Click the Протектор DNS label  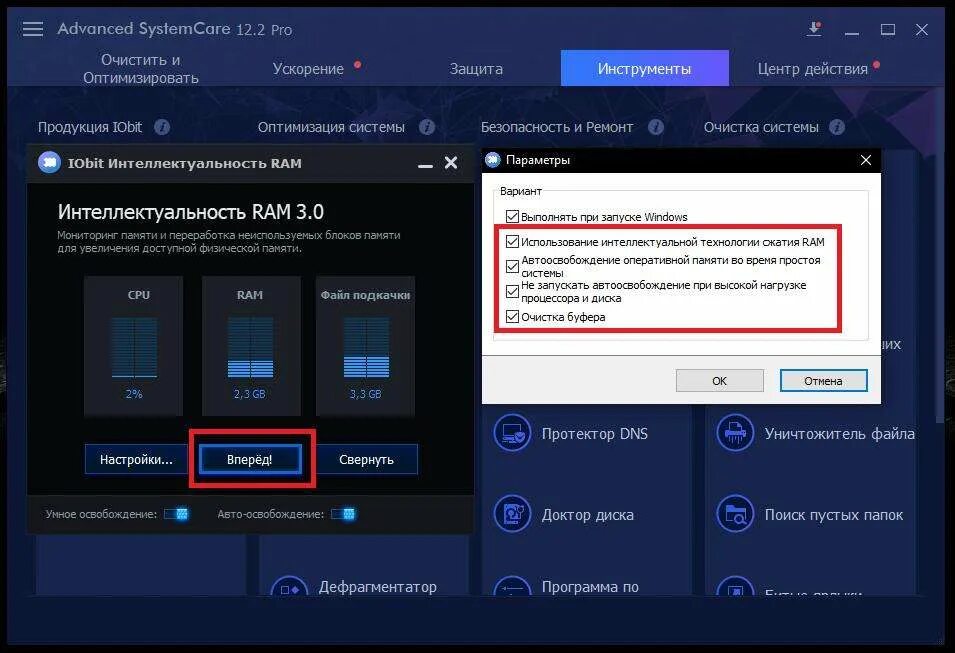point(595,434)
